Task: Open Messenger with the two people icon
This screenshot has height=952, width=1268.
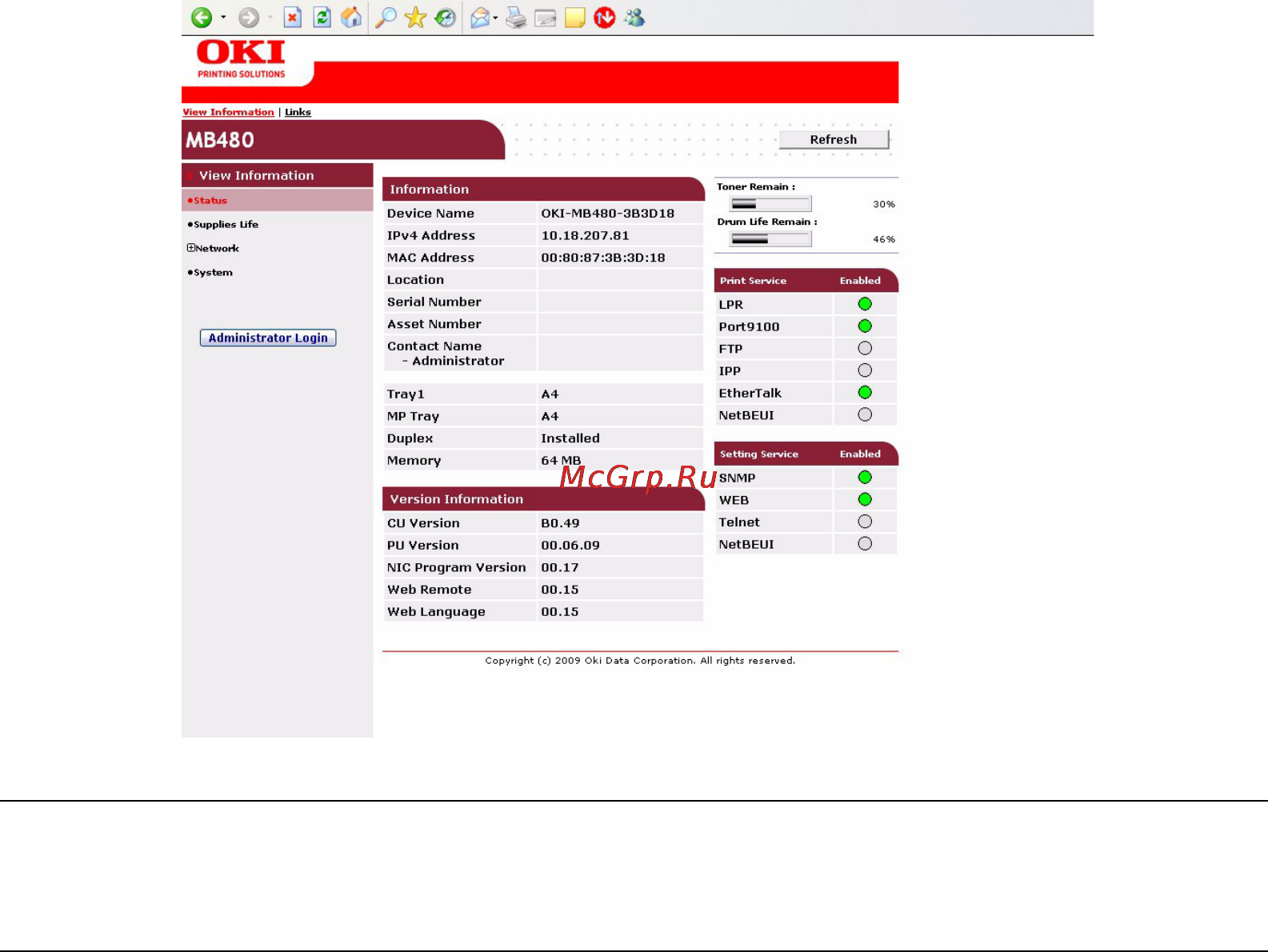Action: pyautogui.click(x=634, y=18)
